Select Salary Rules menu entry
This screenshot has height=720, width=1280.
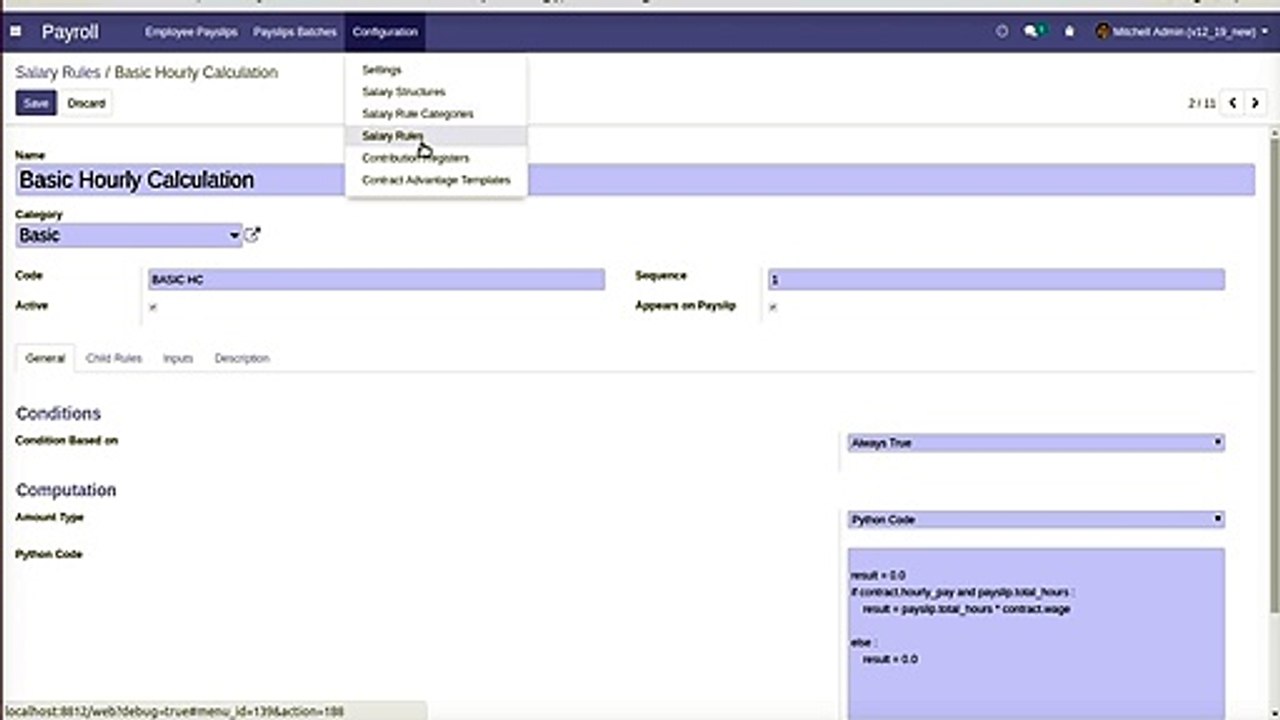click(436, 136)
